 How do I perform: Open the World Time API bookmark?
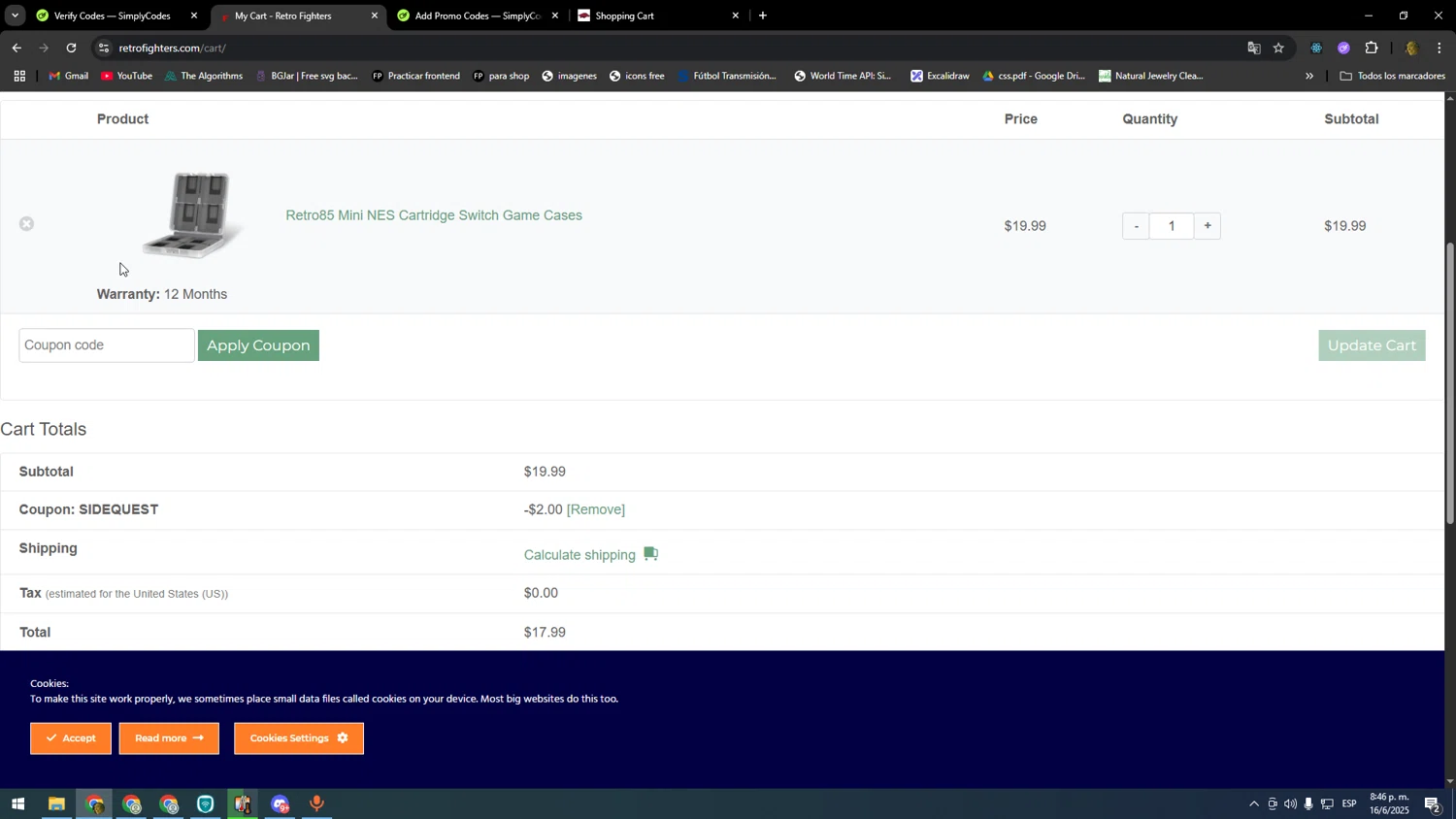843,76
